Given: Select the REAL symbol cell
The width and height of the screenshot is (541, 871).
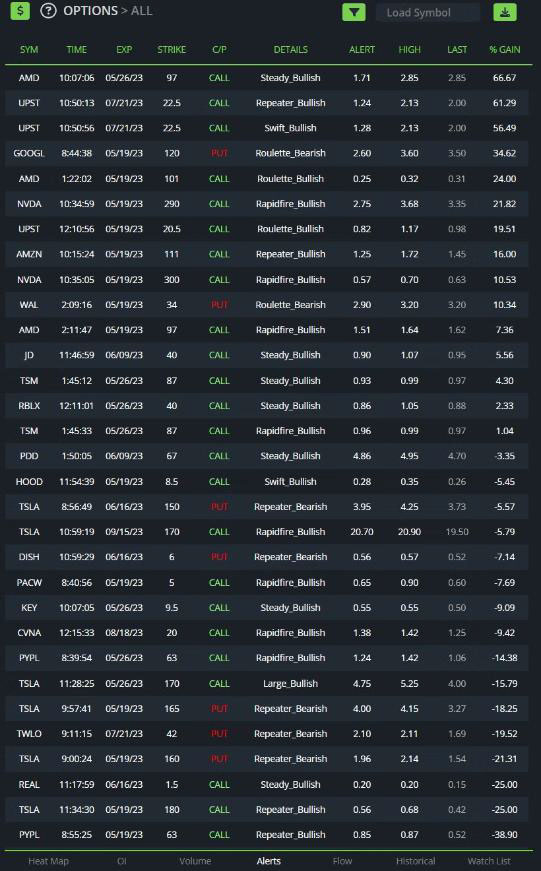Looking at the screenshot, I should (29, 785).
